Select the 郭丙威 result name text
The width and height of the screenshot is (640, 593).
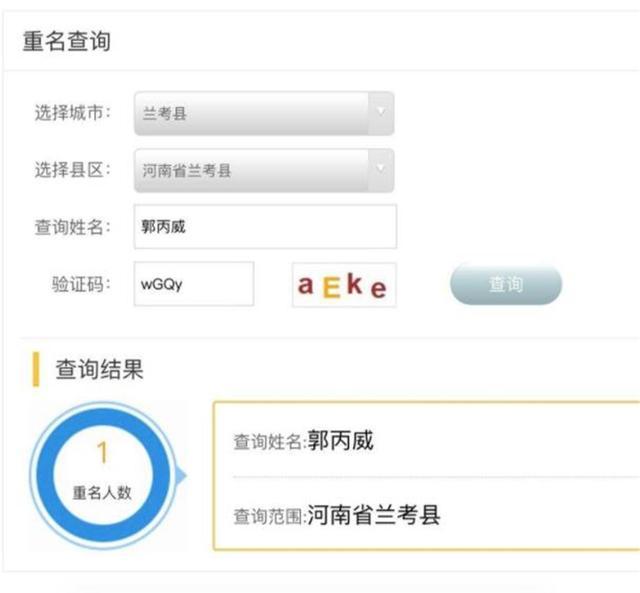(340, 440)
